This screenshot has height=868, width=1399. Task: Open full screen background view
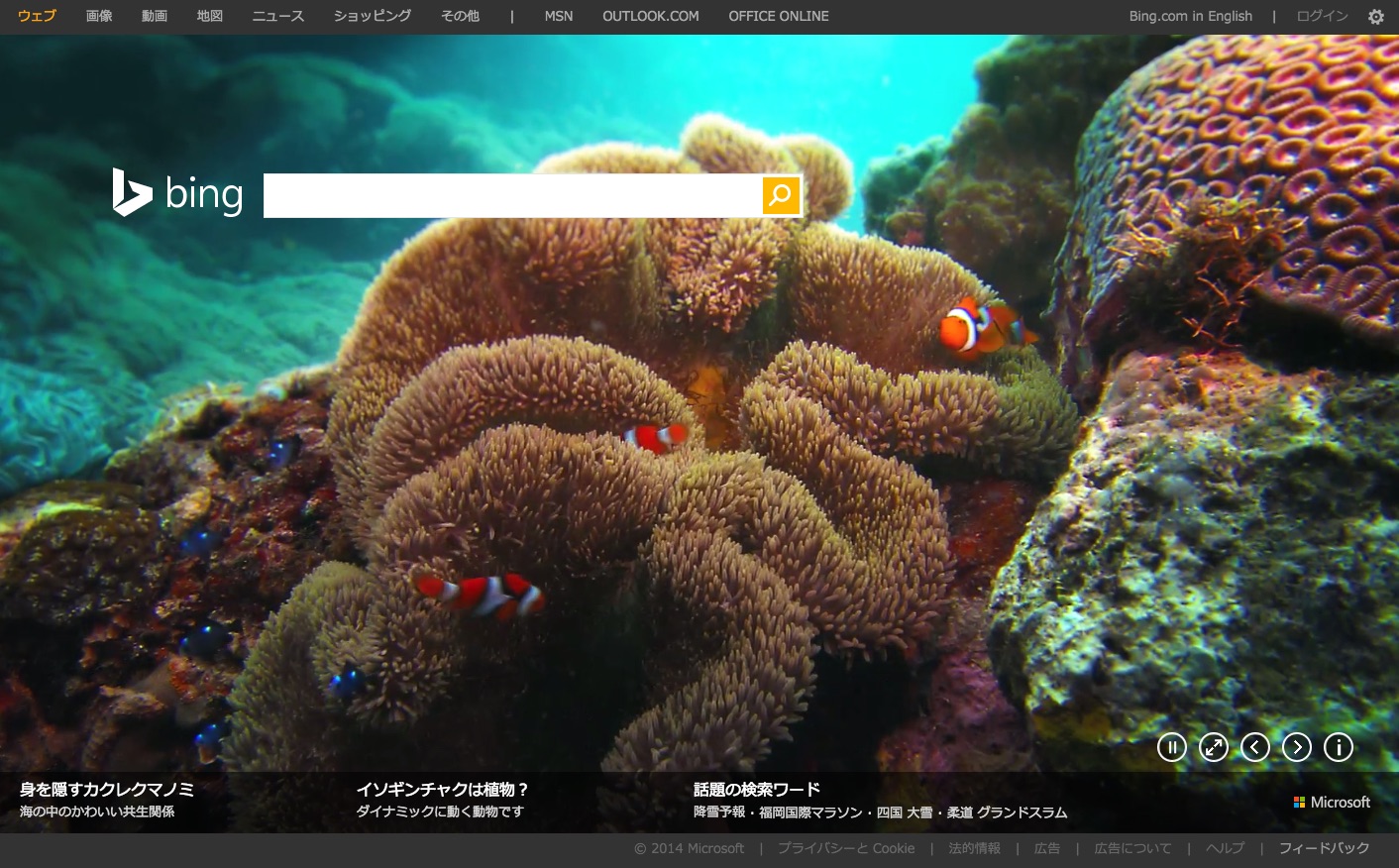coord(1213,747)
